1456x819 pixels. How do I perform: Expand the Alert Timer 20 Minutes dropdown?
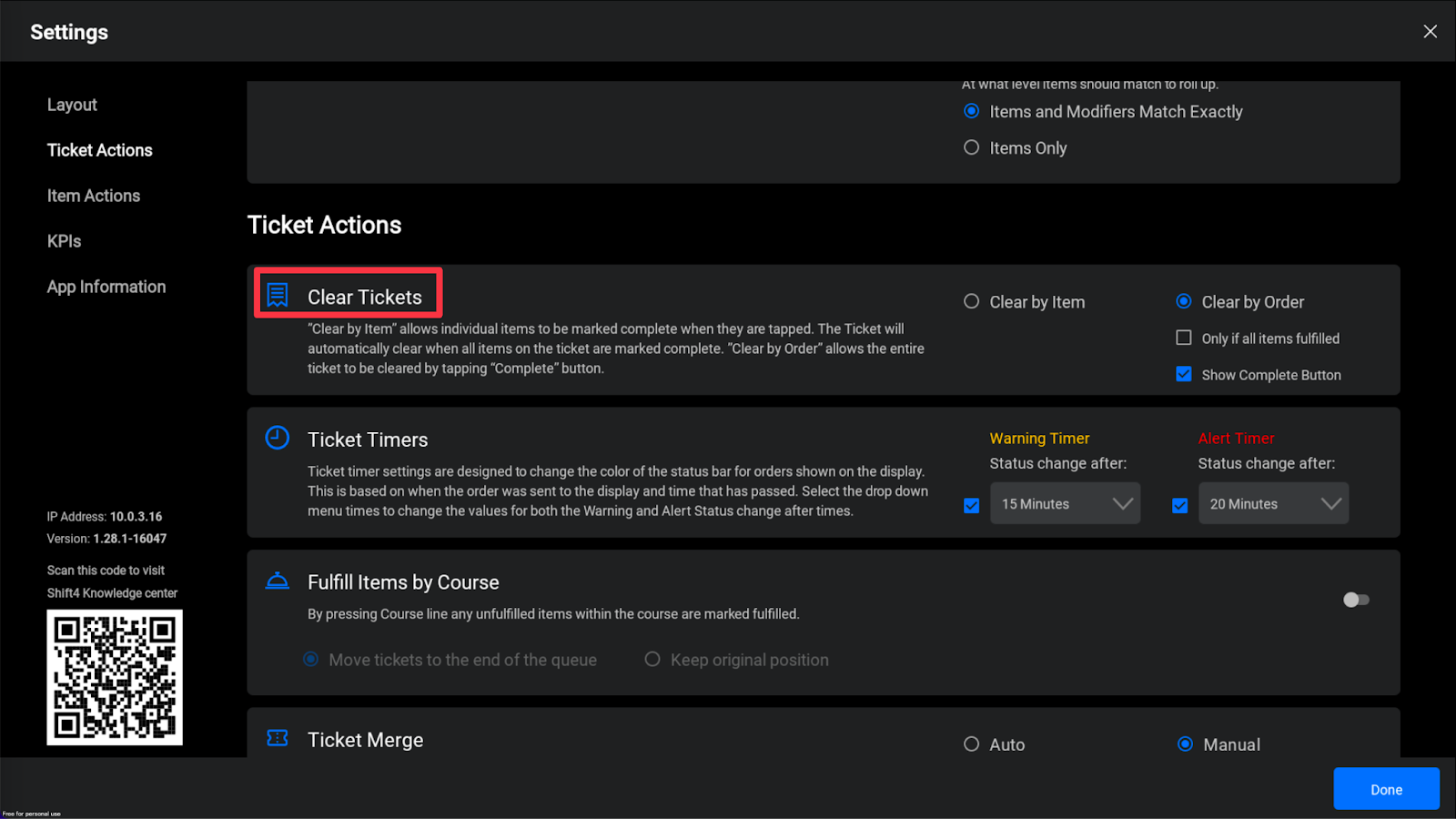[1273, 504]
